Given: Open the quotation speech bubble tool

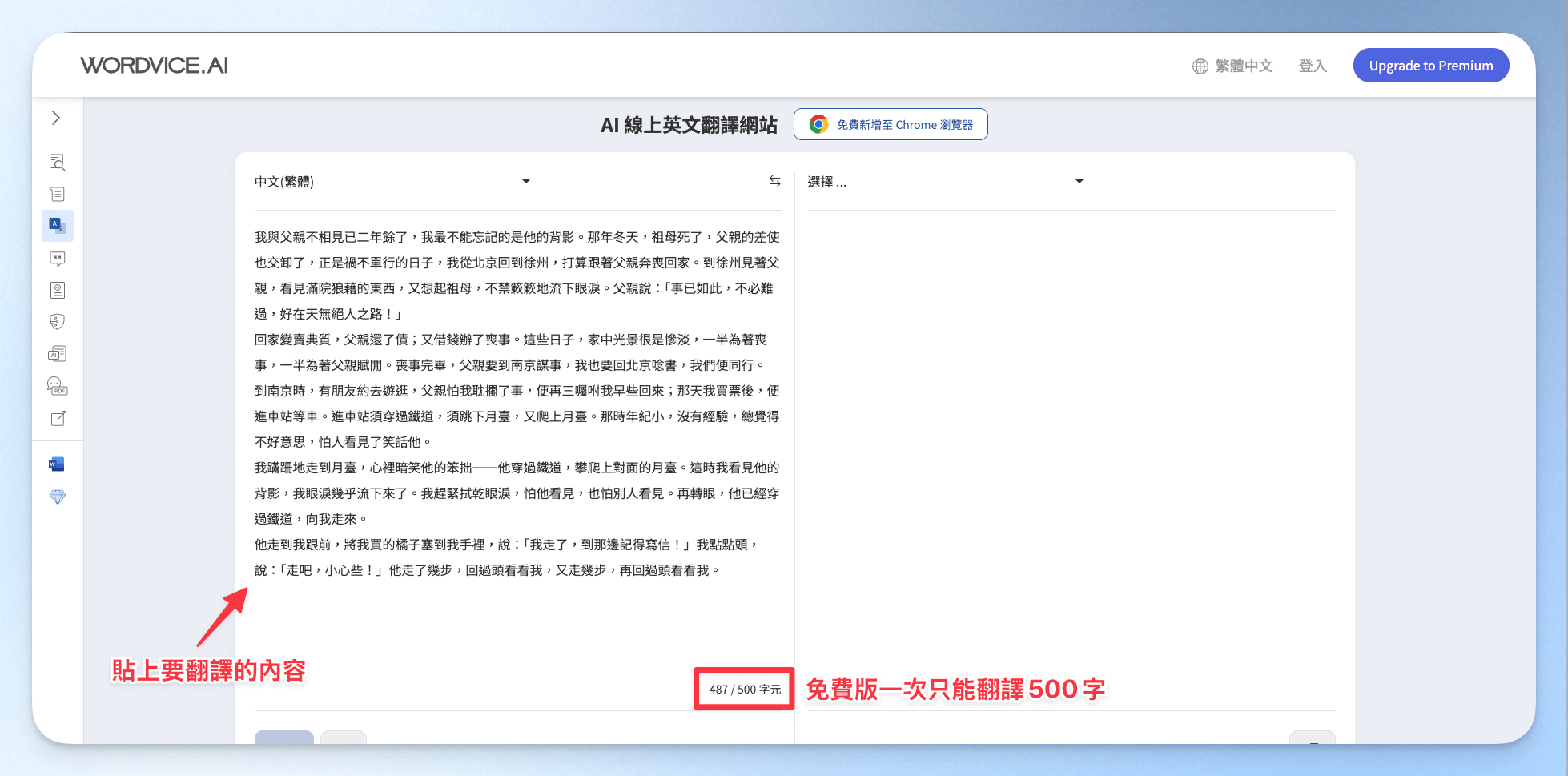Looking at the screenshot, I should pos(57,258).
